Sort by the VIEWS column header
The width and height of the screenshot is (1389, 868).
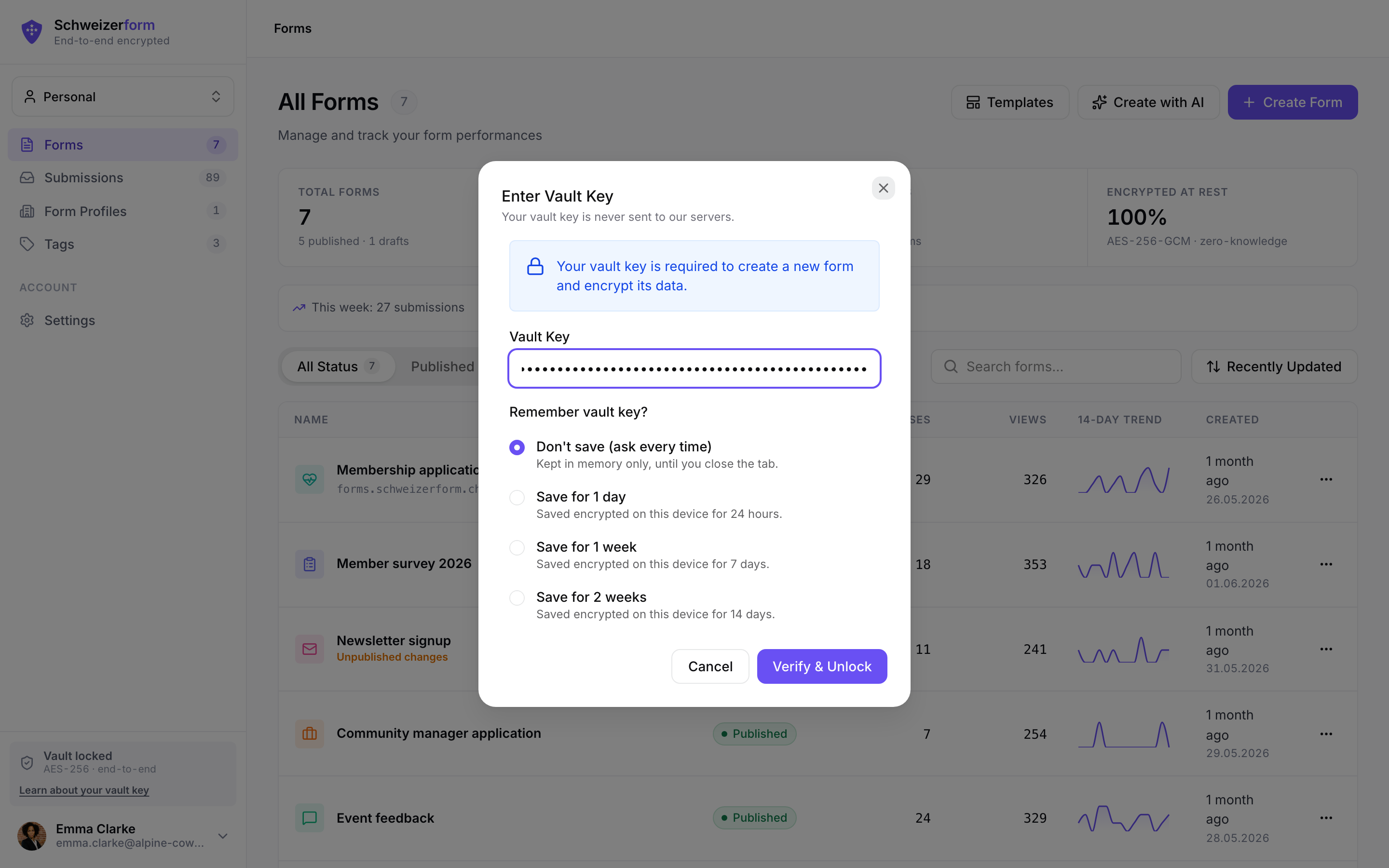[x=1027, y=420]
